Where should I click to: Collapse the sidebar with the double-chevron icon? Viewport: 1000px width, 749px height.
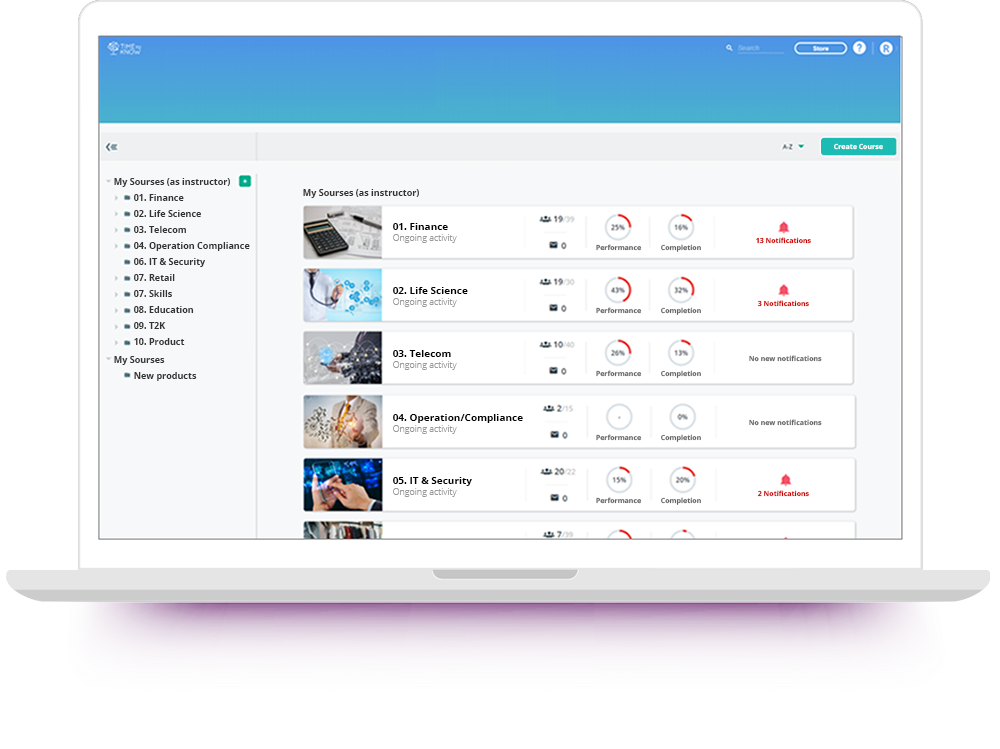click(111, 146)
